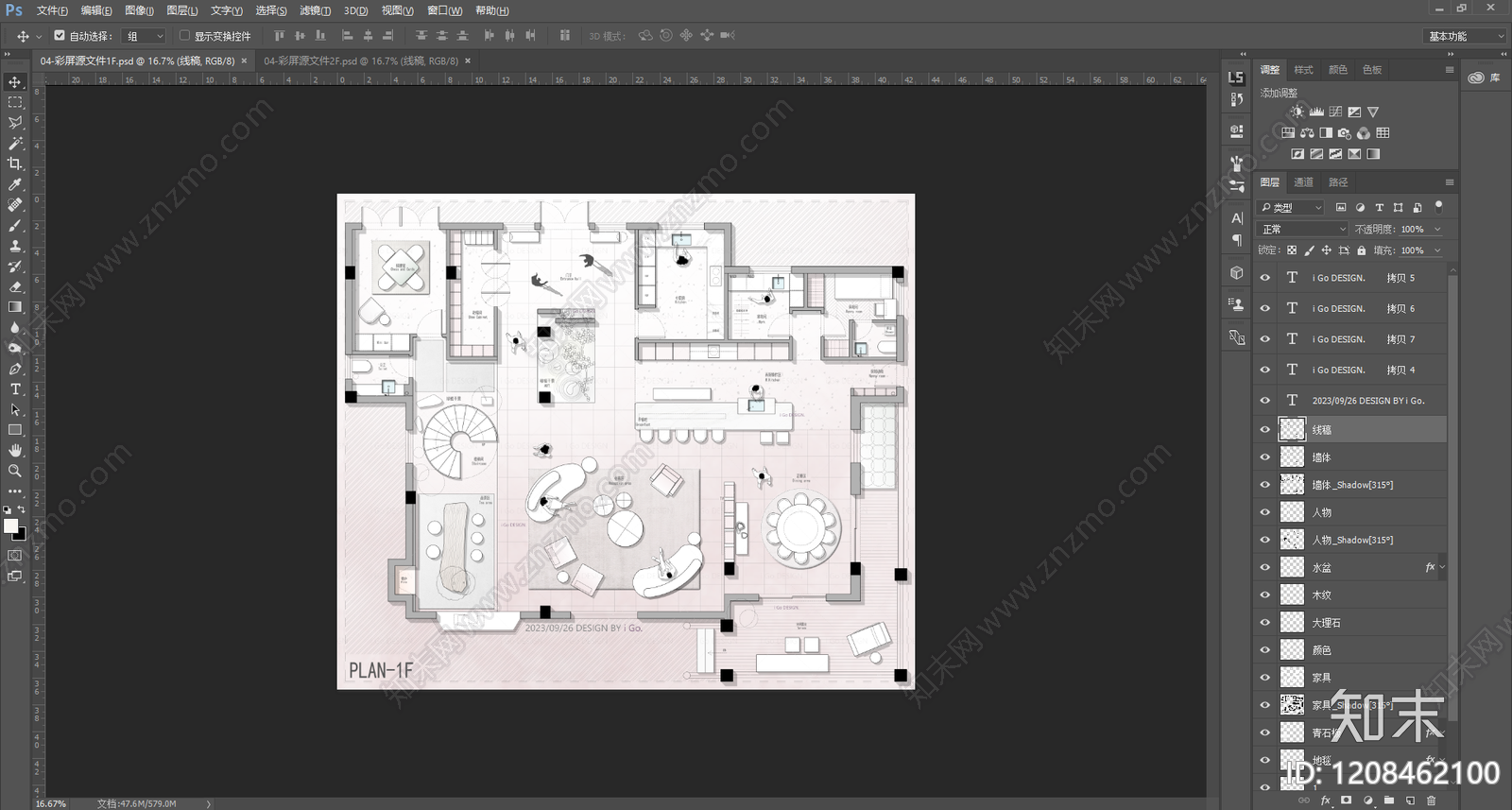
Task: Switch to the 04-彩屏源文件2F.psd document tab
Action: click(360, 60)
